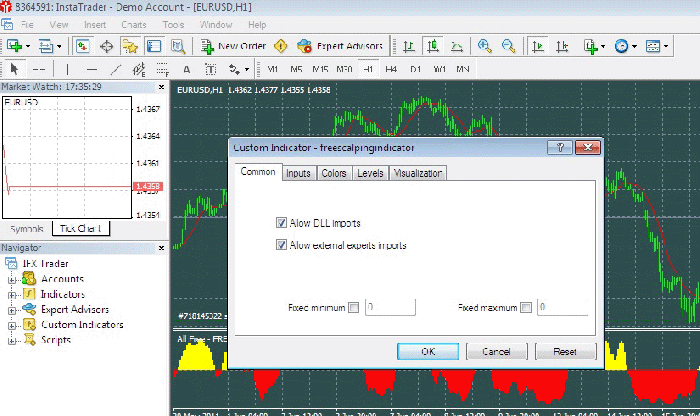The height and width of the screenshot is (416, 700).
Task: Open the New Chart toolbar icon
Action: [14, 46]
